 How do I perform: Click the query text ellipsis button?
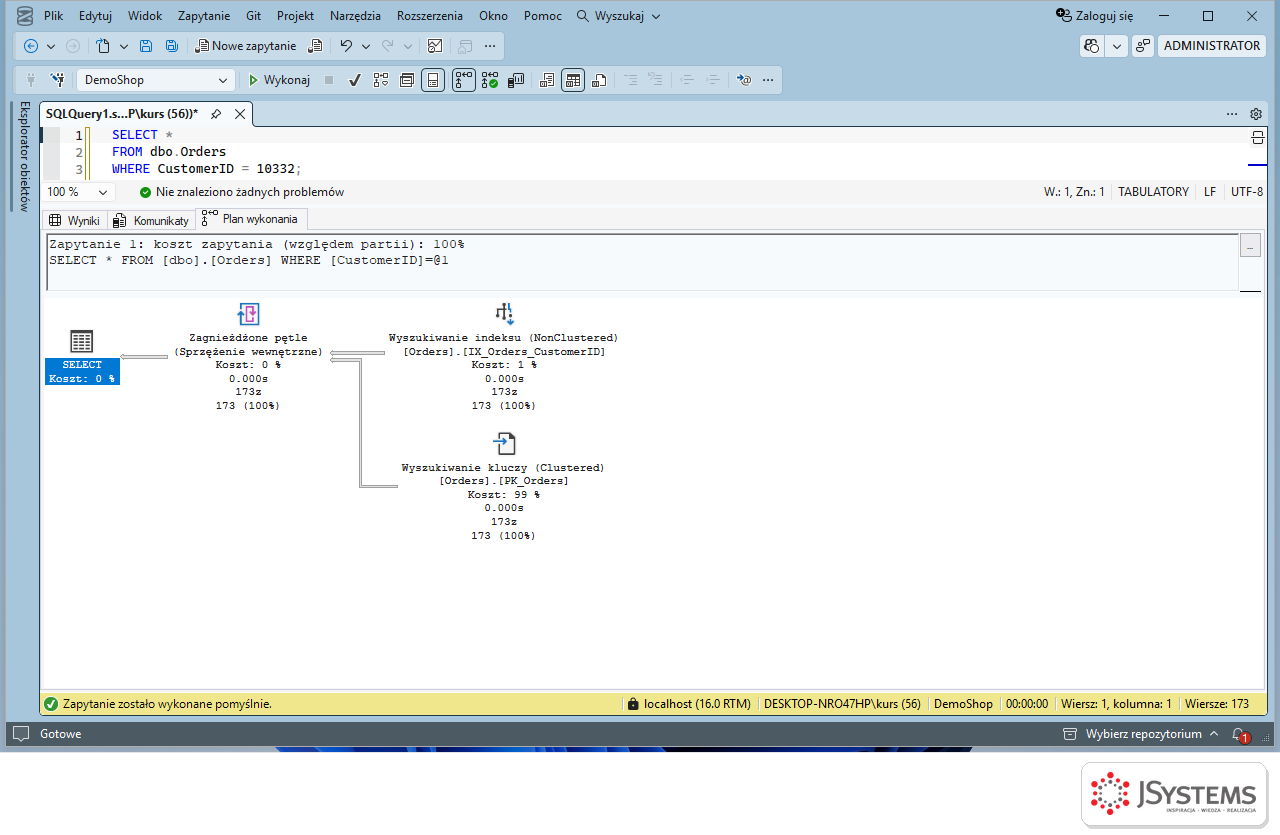tap(1250, 246)
